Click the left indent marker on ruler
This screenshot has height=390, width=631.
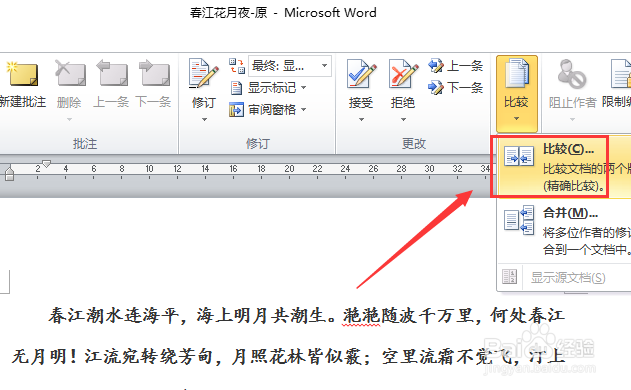[x=9, y=174]
